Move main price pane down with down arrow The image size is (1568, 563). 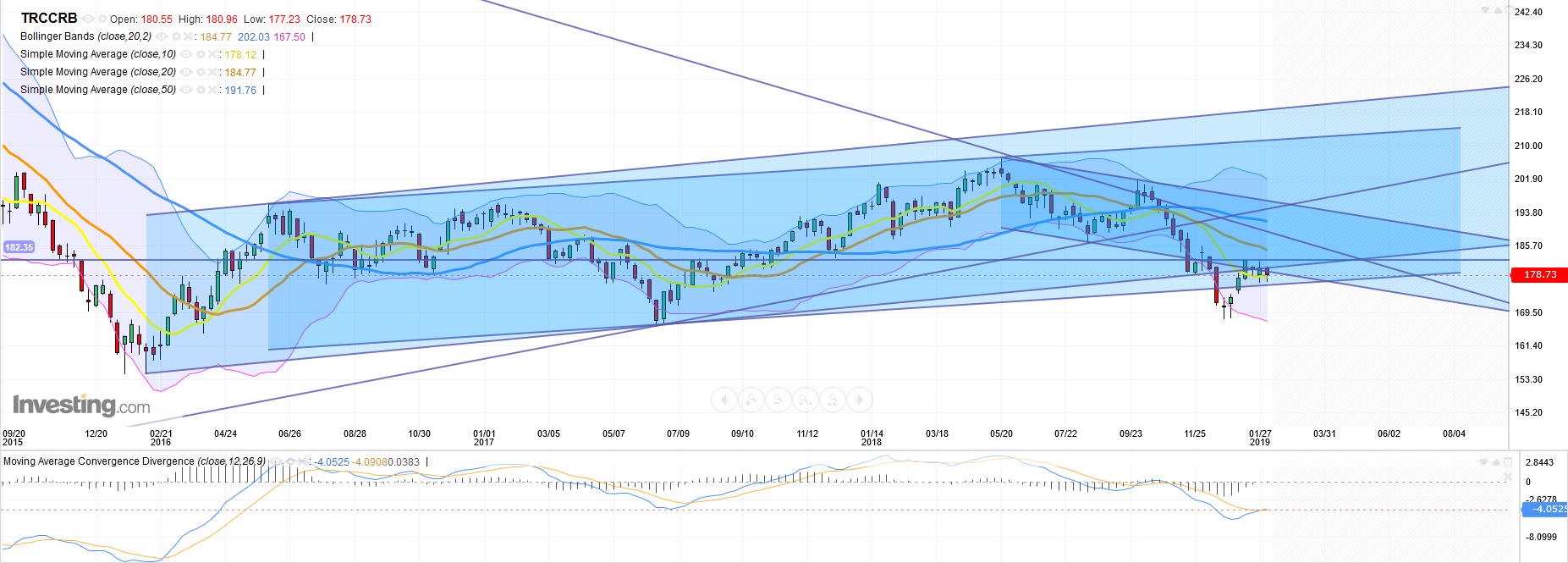[1485, 10]
